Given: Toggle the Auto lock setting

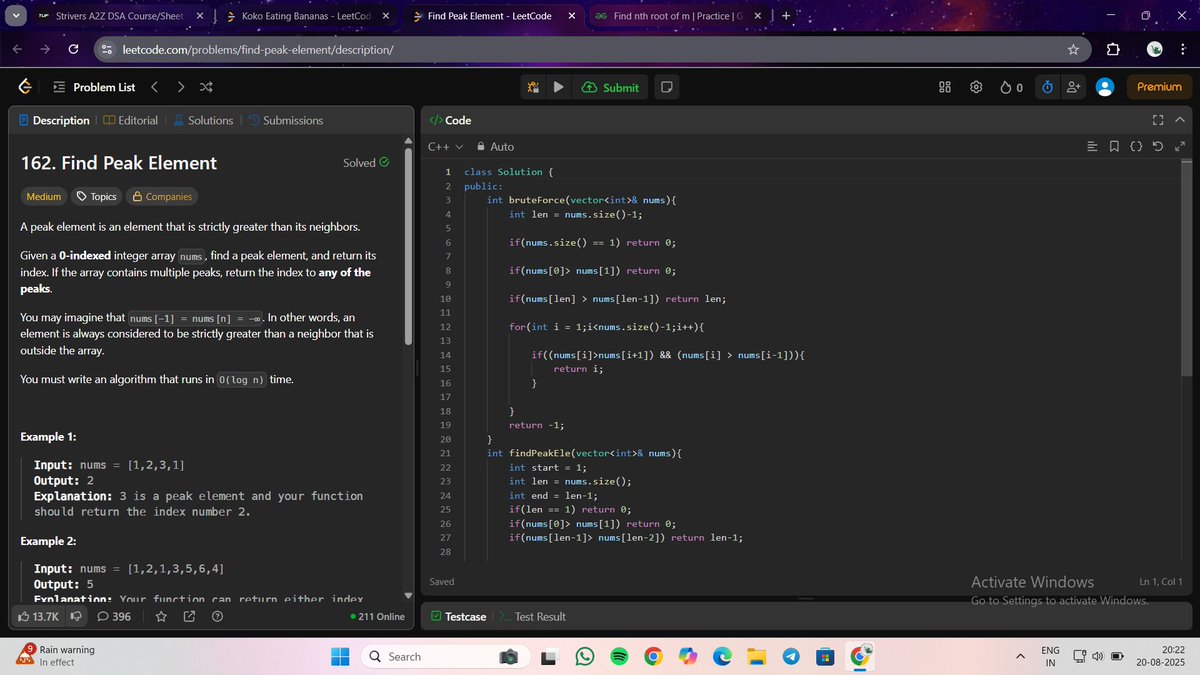Looking at the screenshot, I should (x=496, y=147).
